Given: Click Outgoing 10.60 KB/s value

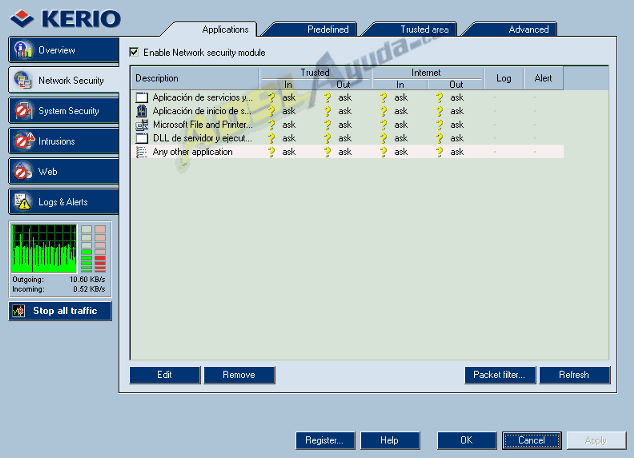Looking at the screenshot, I should point(87,279).
